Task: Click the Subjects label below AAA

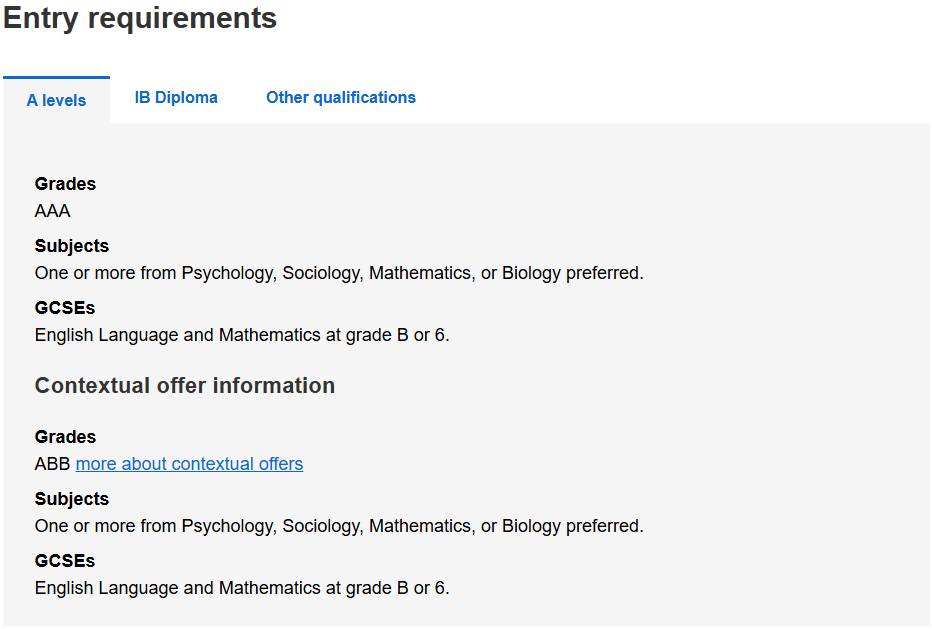Action: pyautogui.click(x=71, y=246)
